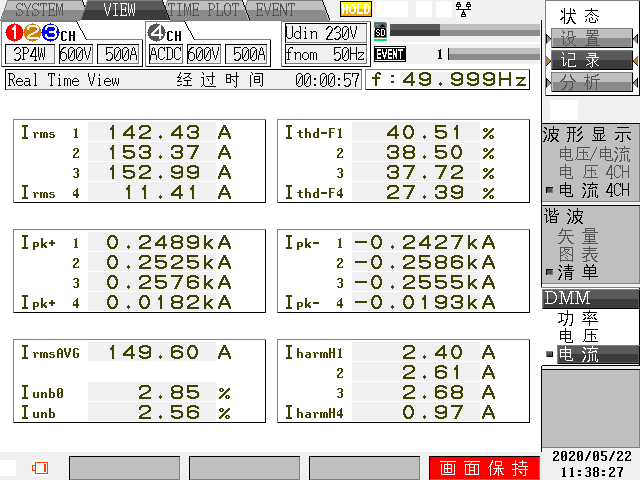This screenshot has height=480, width=640.
Task: Expand the 设置 status option
Action: [580, 39]
